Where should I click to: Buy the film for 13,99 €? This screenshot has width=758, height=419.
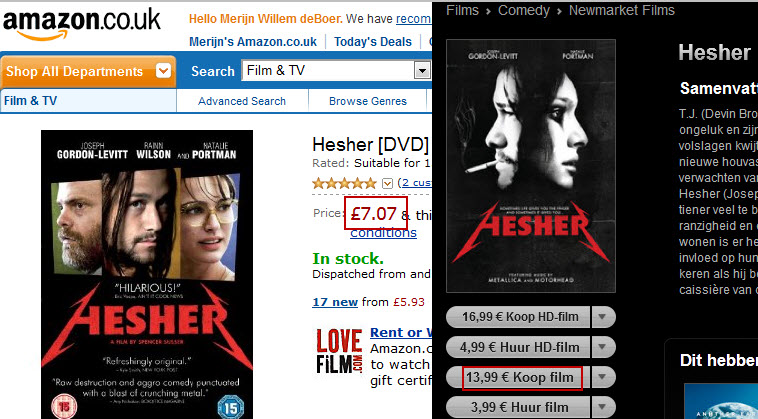tap(518, 377)
